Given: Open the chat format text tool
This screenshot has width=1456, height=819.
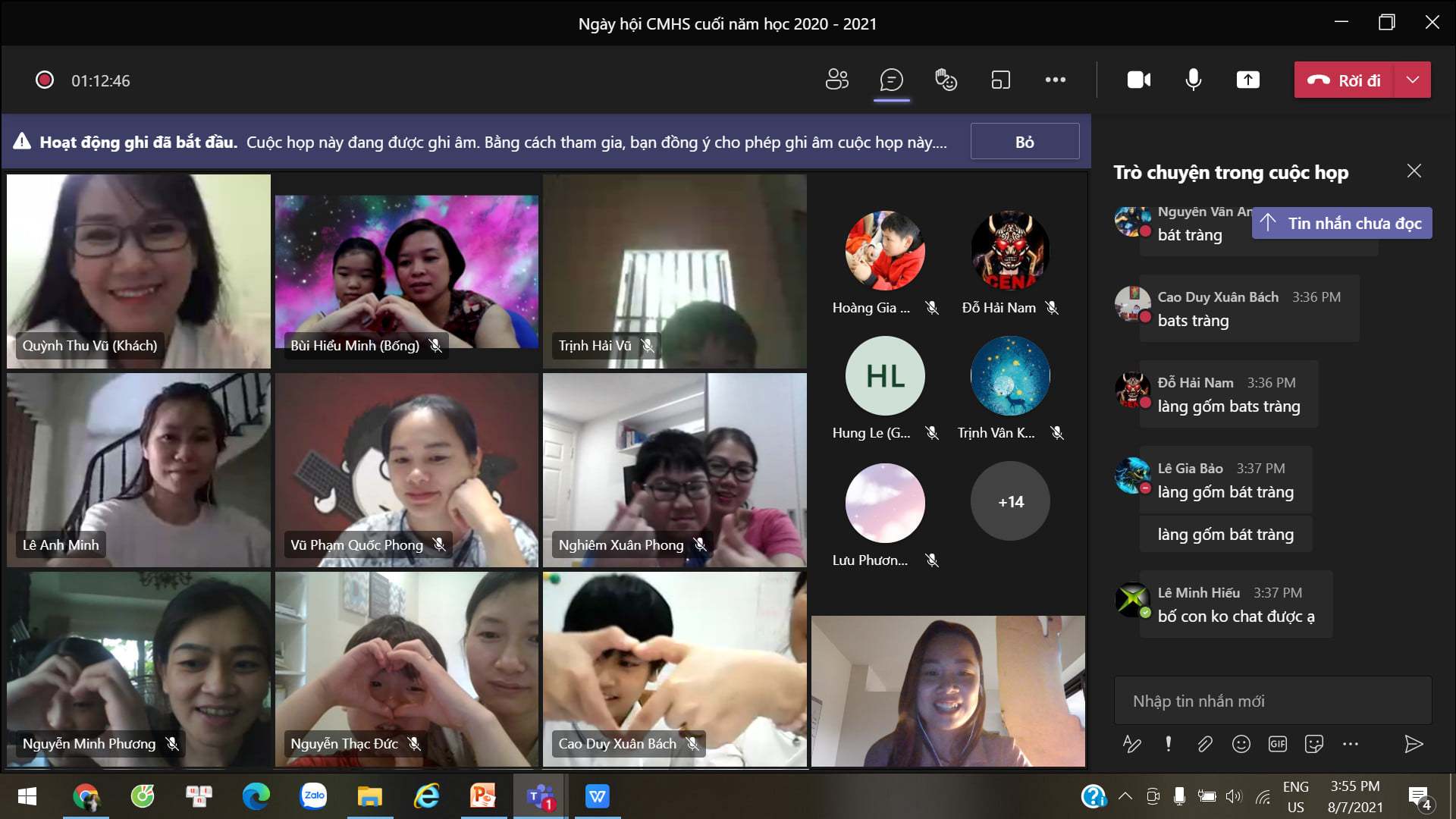Looking at the screenshot, I should point(1131,744).
